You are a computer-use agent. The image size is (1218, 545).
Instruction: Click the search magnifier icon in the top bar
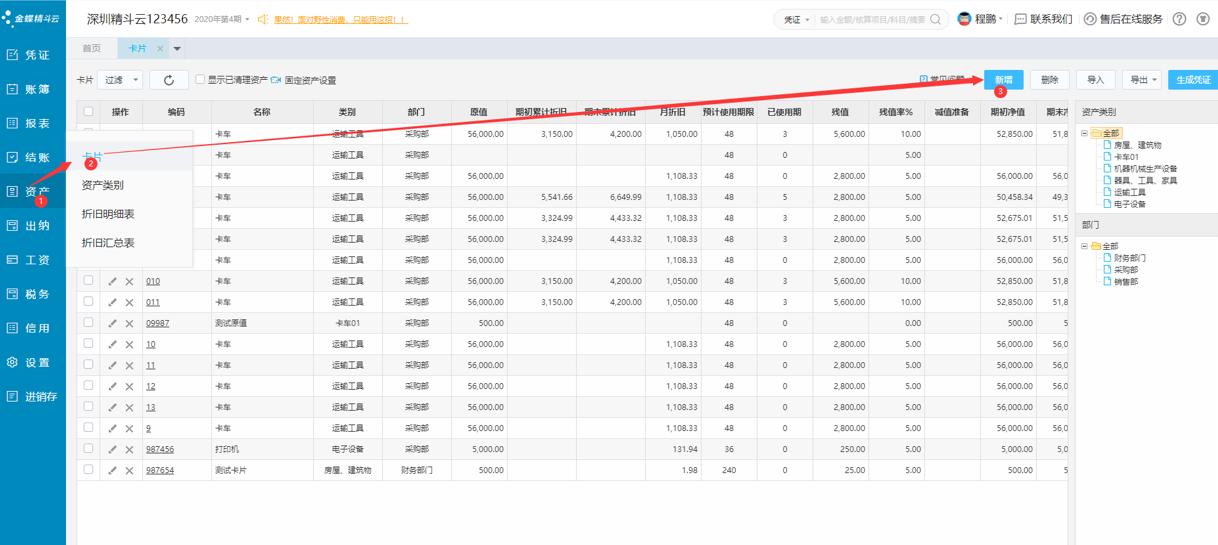(936, 19)
